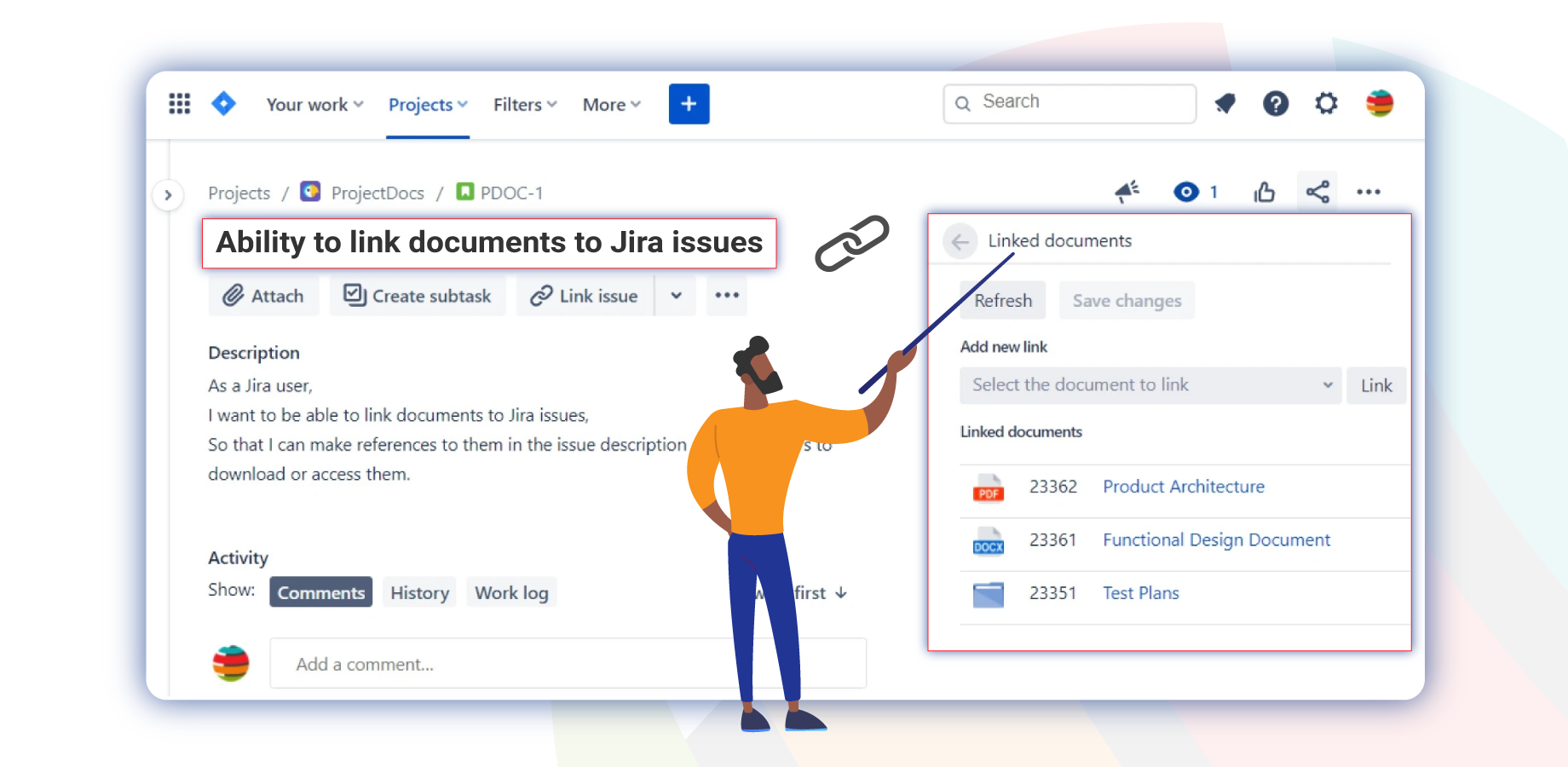Switch to the History activity tab
The image size is (1568, 767).
coord(419,592)
